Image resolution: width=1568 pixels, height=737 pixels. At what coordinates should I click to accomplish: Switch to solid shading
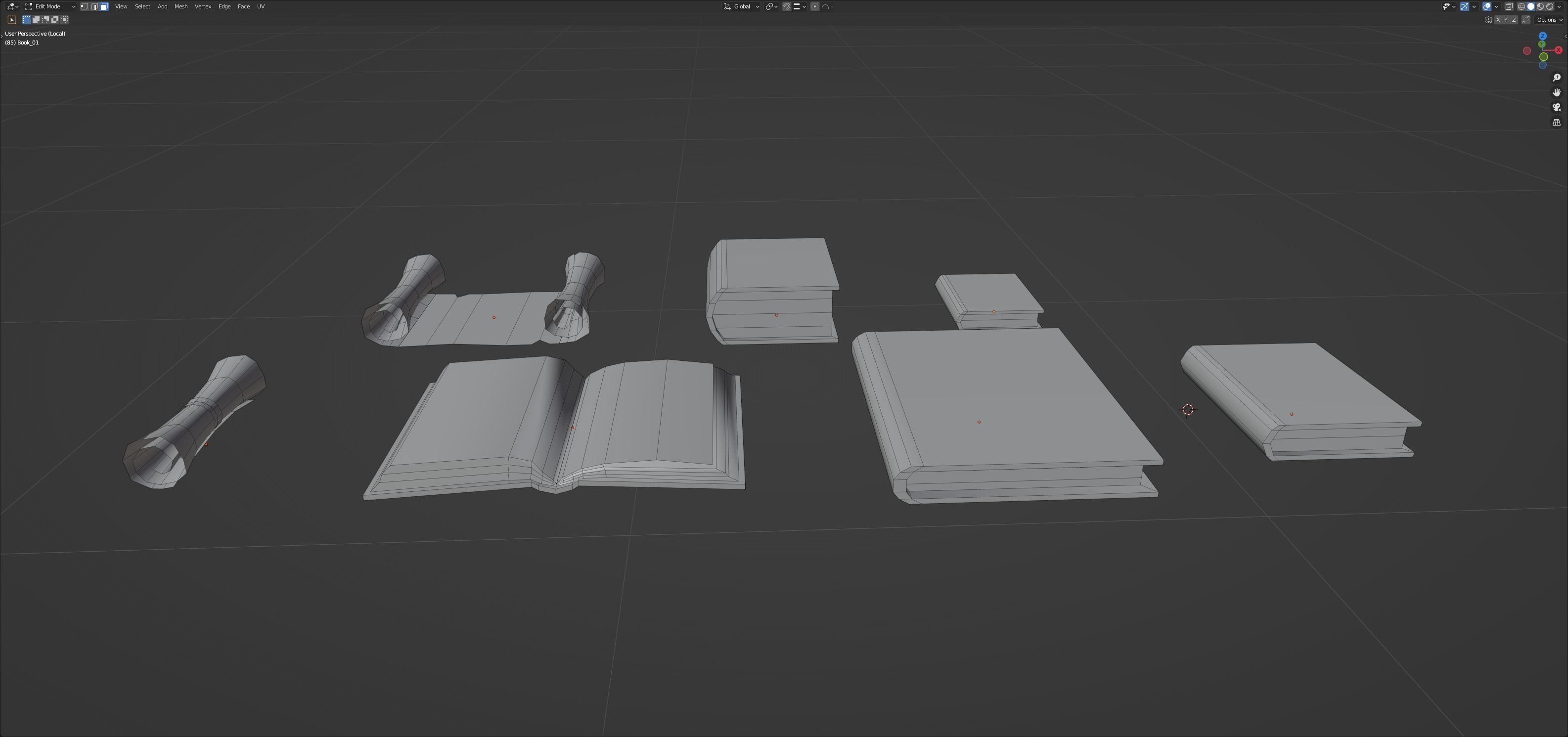point(1531,6)
